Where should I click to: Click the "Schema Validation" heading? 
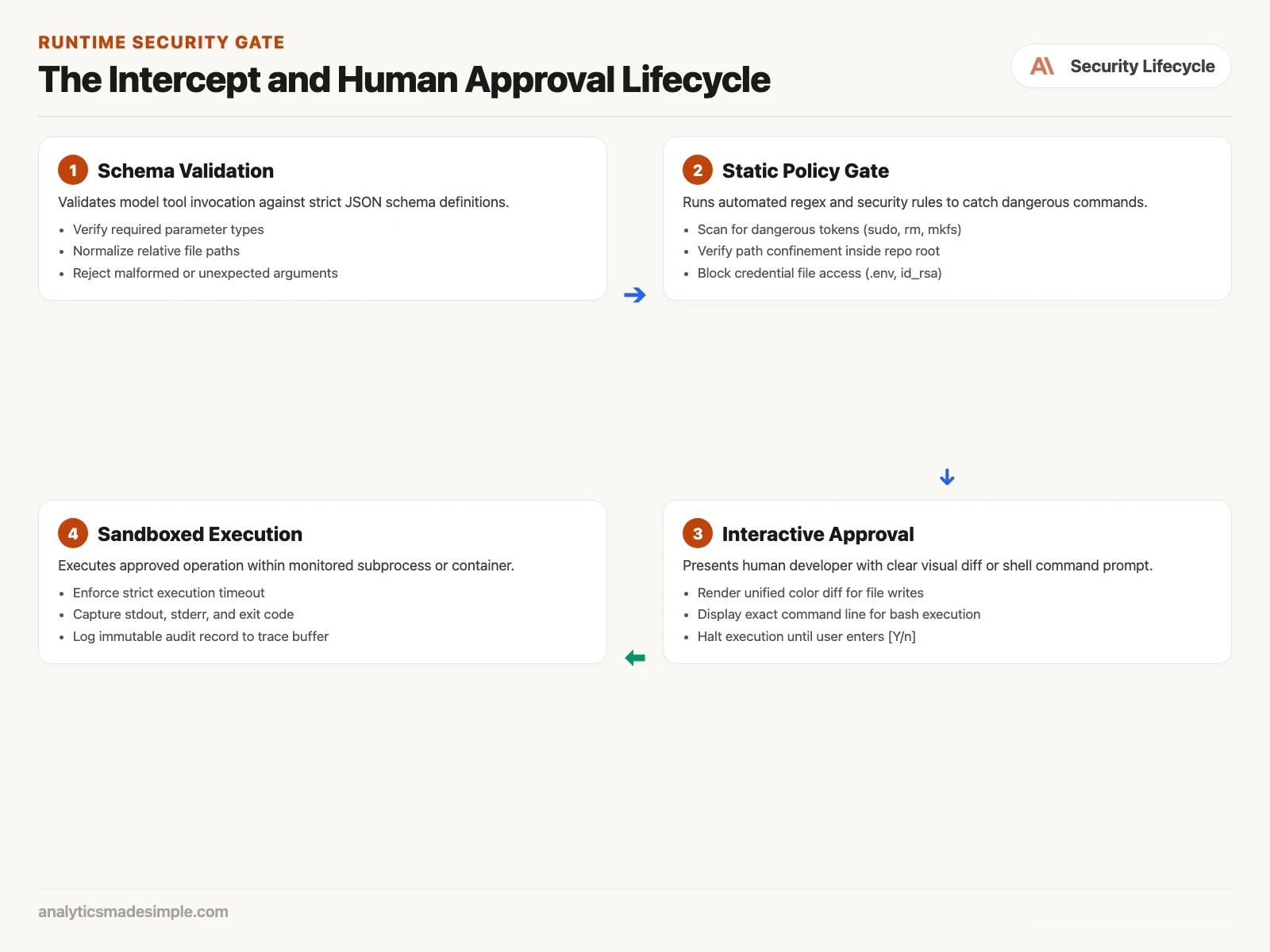(186, 171)
